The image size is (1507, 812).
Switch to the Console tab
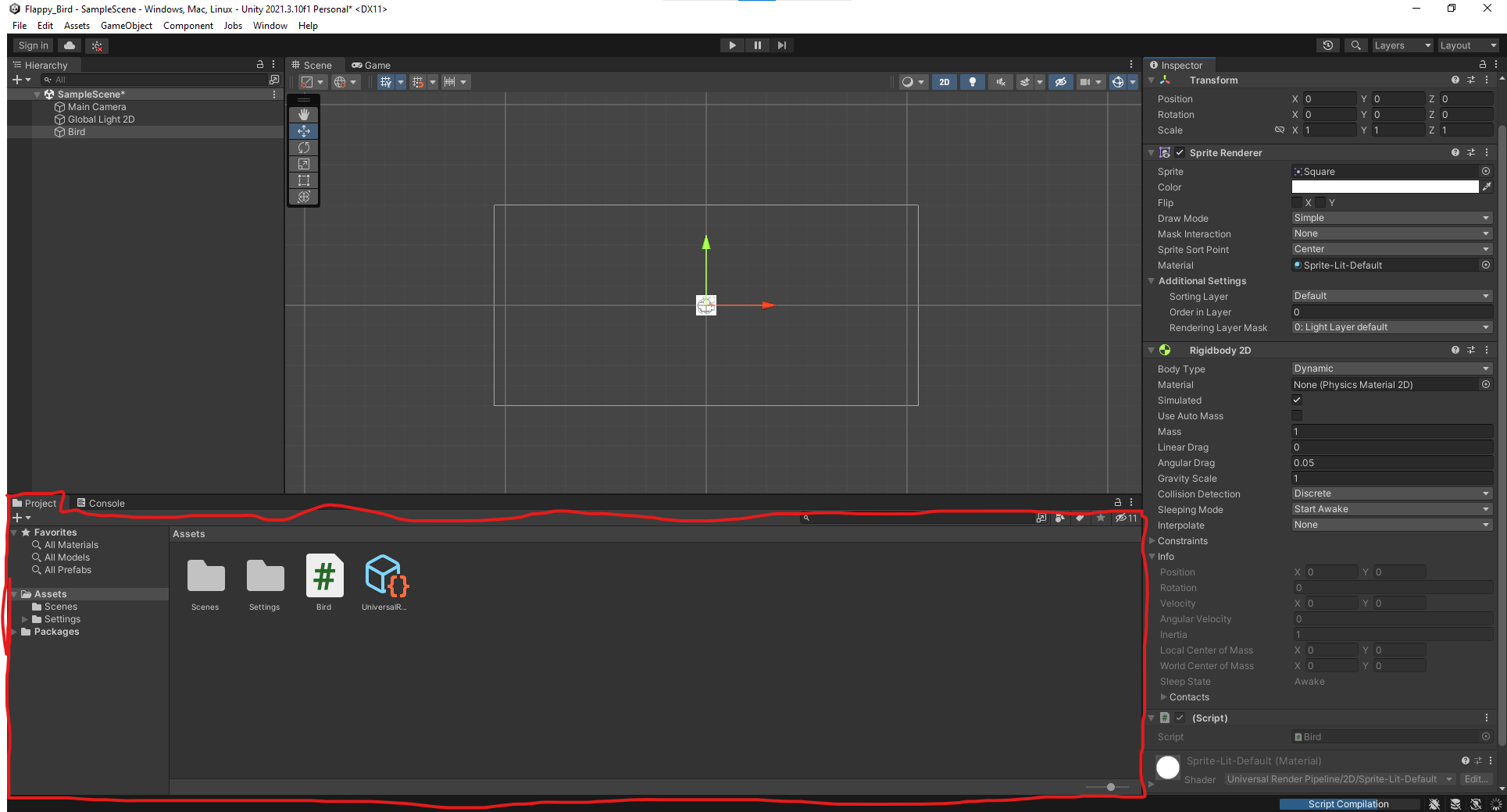coord(101,504)
